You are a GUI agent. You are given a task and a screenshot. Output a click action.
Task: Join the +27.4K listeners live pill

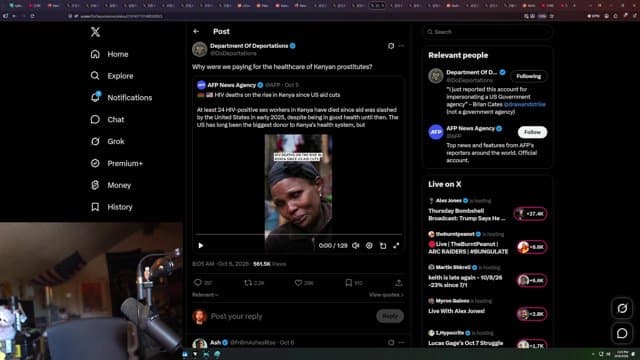click(531, 214)
